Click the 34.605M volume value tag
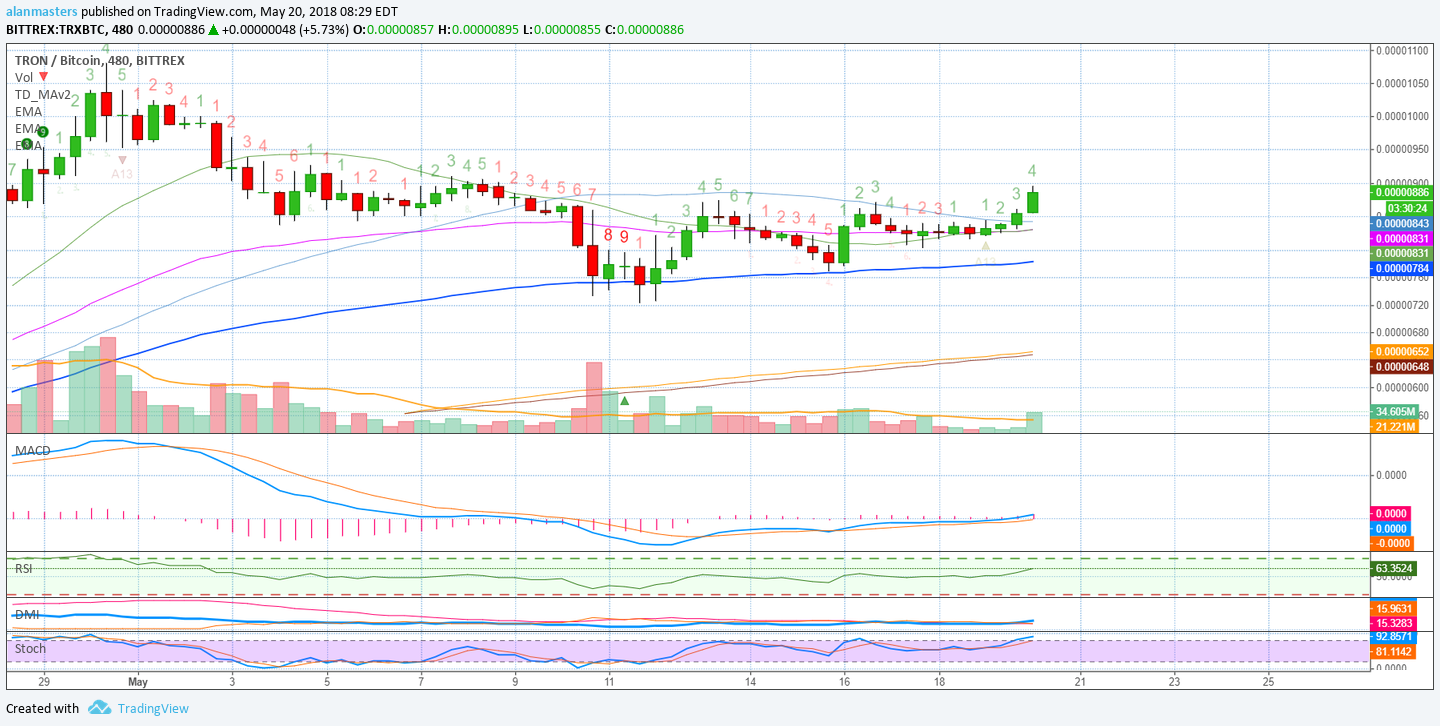Screen dimensions: 1440x726 click(1396, 412)
